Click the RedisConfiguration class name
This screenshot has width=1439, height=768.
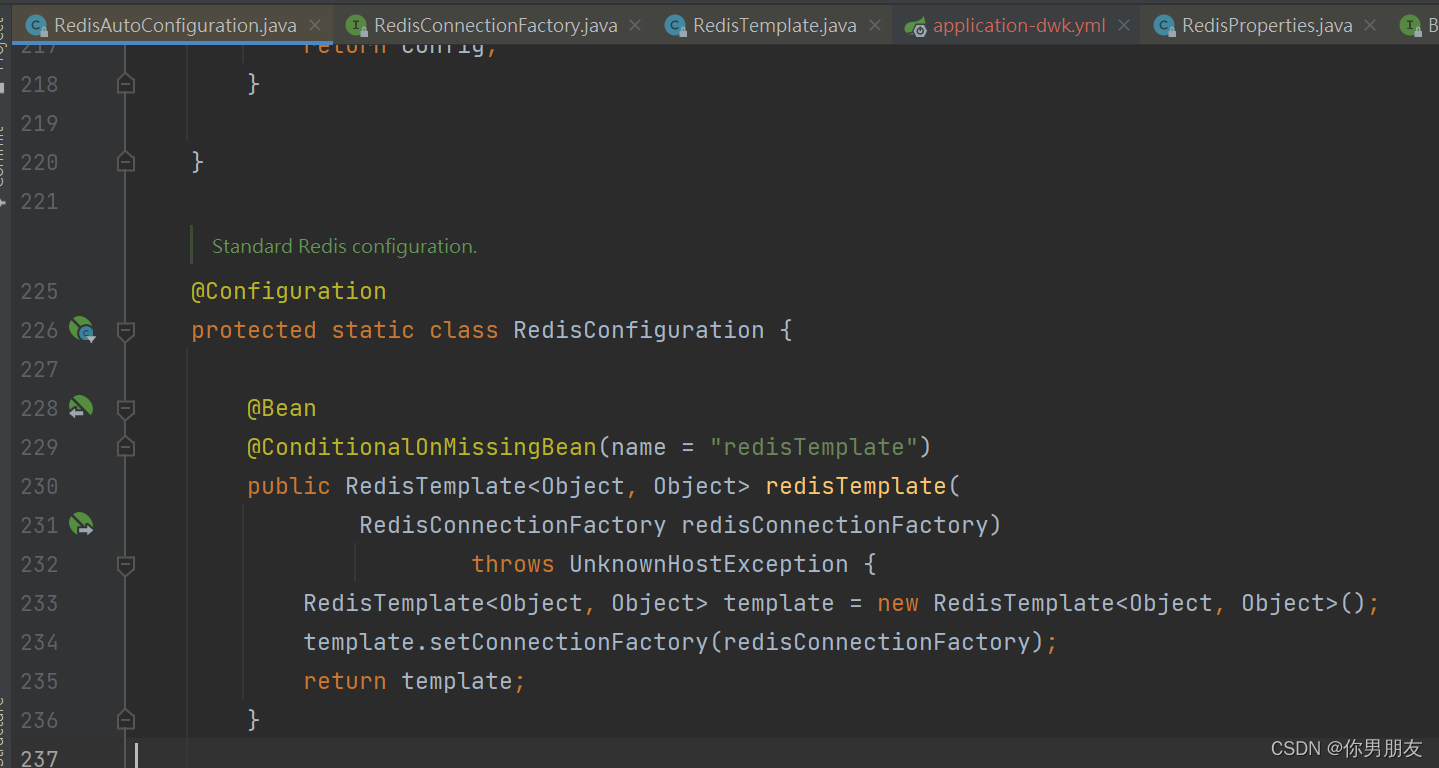pos(639,330)
